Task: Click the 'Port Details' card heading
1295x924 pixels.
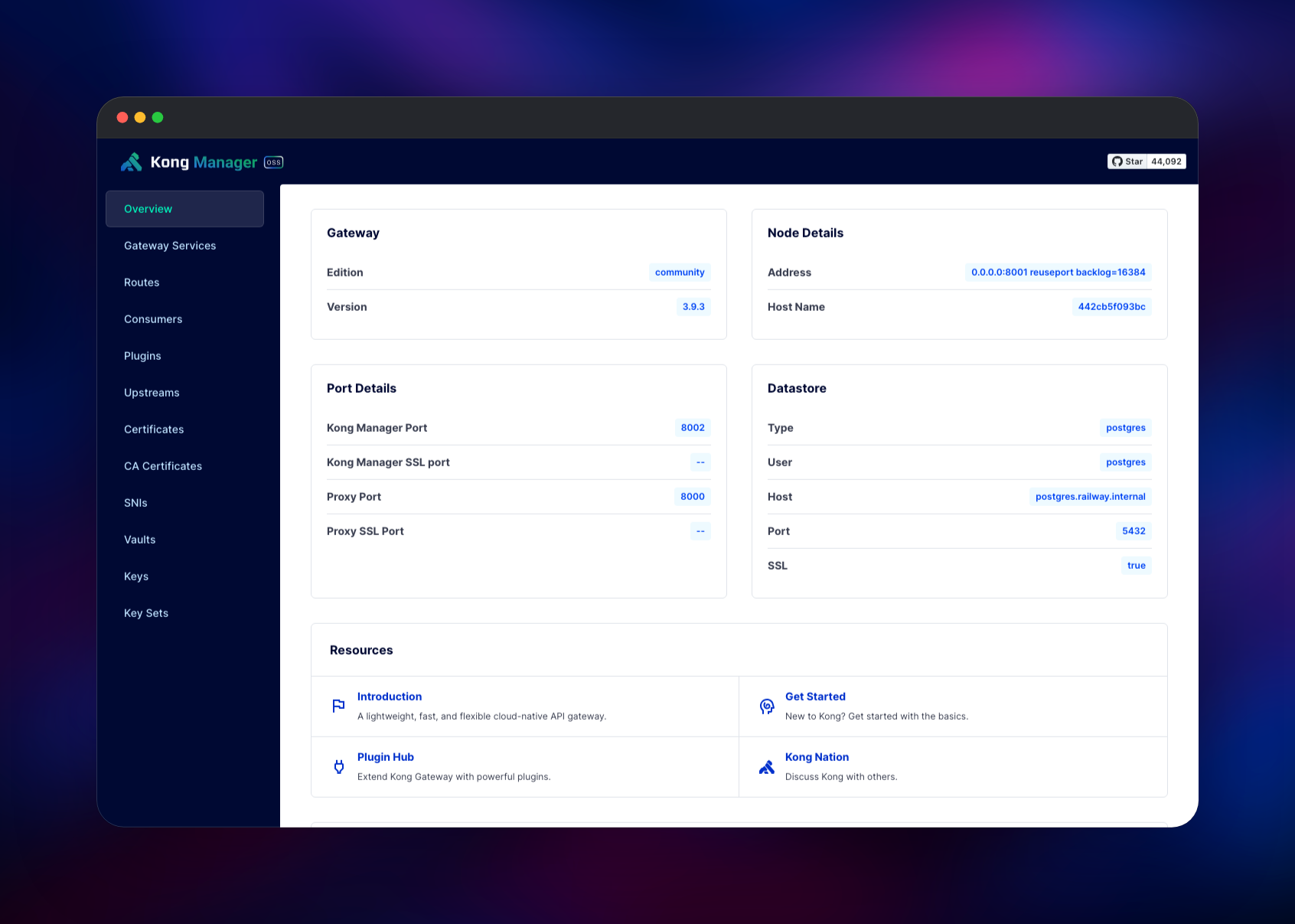Action: [361, 388]
